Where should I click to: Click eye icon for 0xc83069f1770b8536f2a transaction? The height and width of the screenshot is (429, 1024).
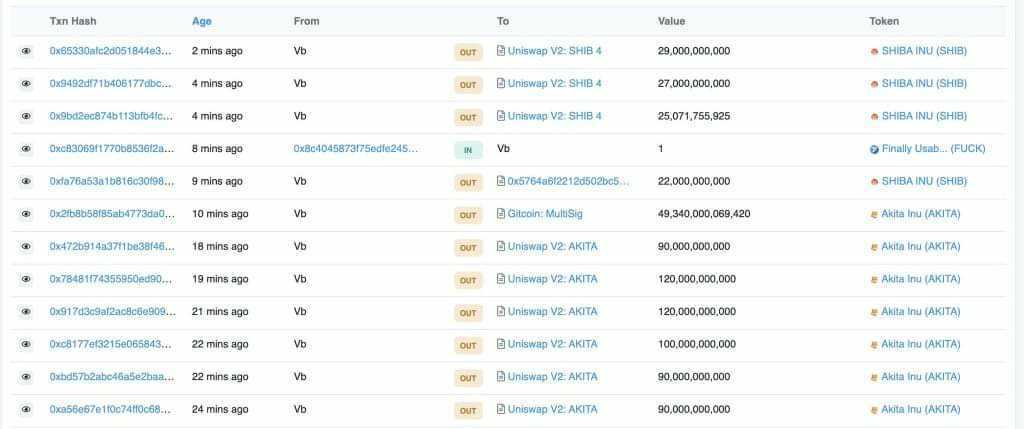[x=26, y=149]
